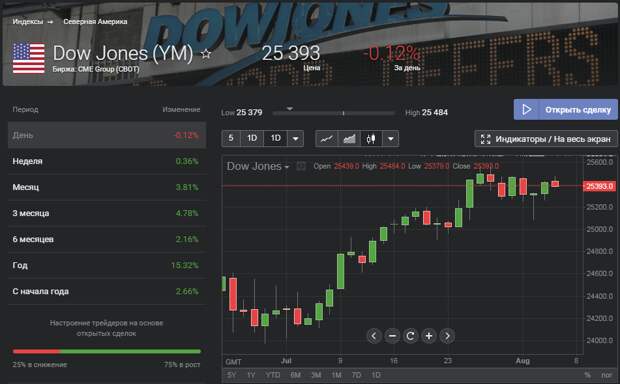Expand the Dow Jones legend dropdown
Screen dimensions: 620x384
tap(287, 167)
